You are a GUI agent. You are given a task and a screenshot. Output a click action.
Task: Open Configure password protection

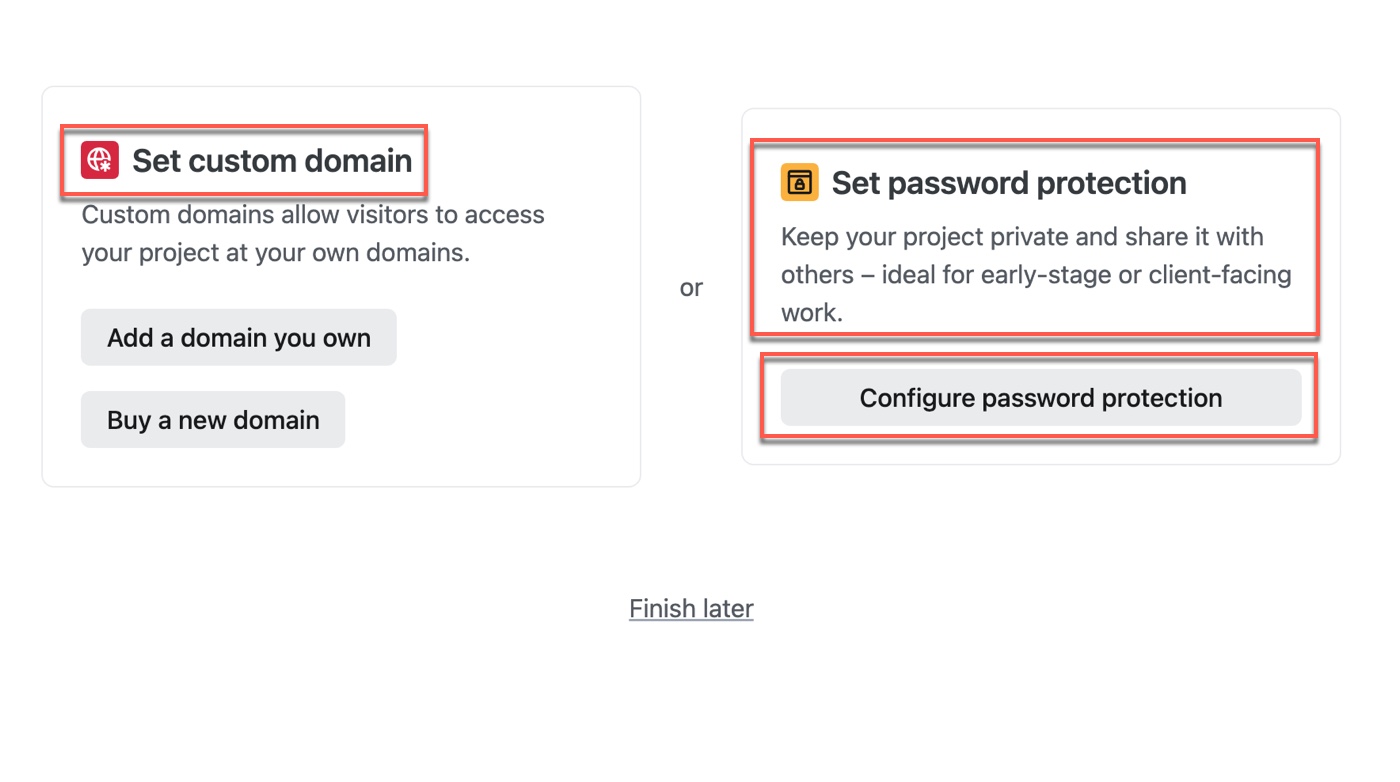point(1041,398)
